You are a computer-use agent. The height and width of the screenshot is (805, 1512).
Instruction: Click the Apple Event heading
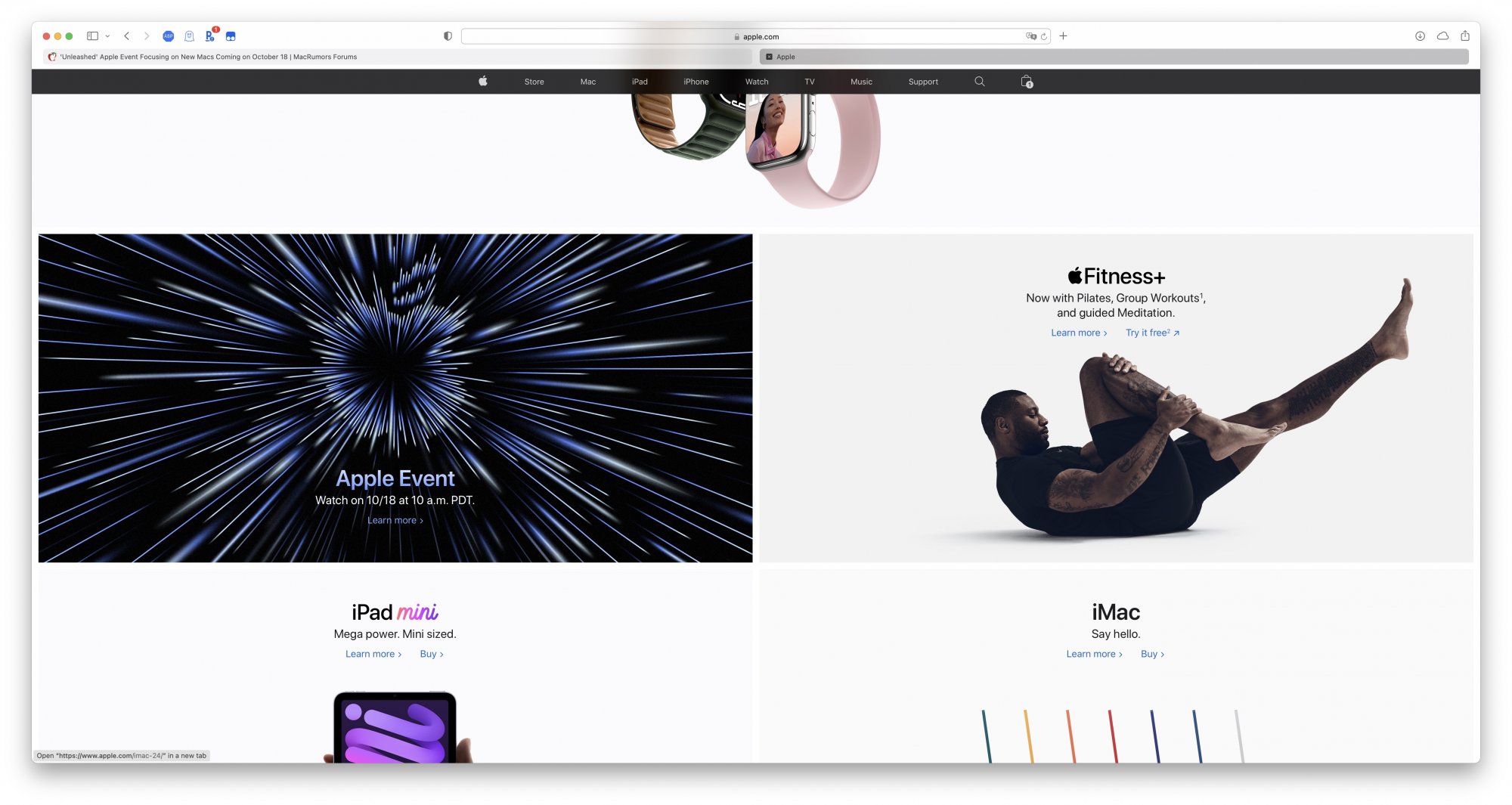coord(395,478)
